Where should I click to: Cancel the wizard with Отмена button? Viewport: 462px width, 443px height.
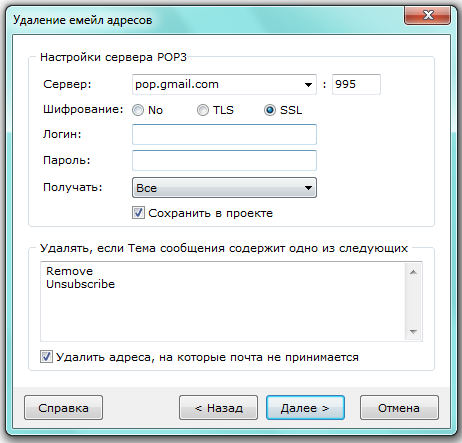399,408
